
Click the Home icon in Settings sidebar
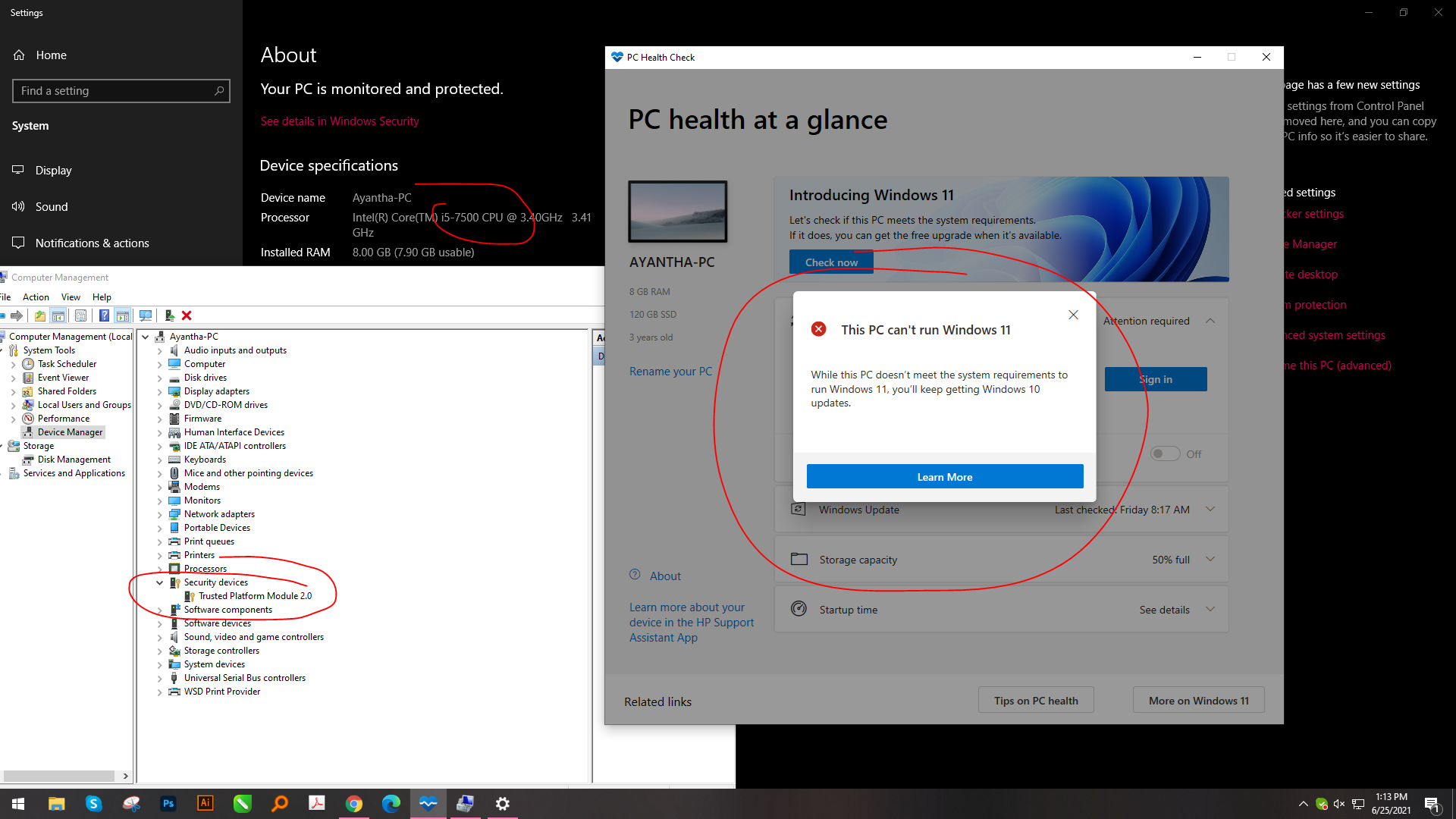[x=20, y=55]
